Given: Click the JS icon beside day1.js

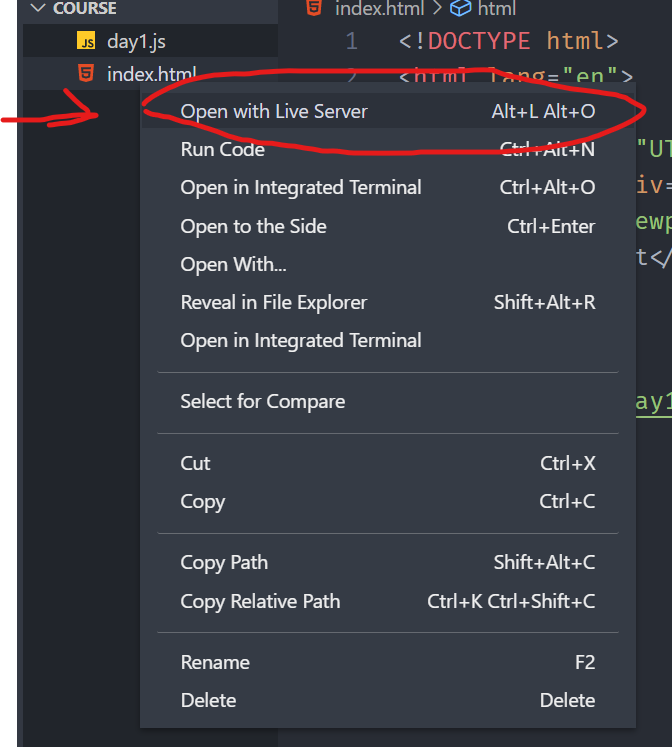Looking at the screenshot, I should pos(86,41).
